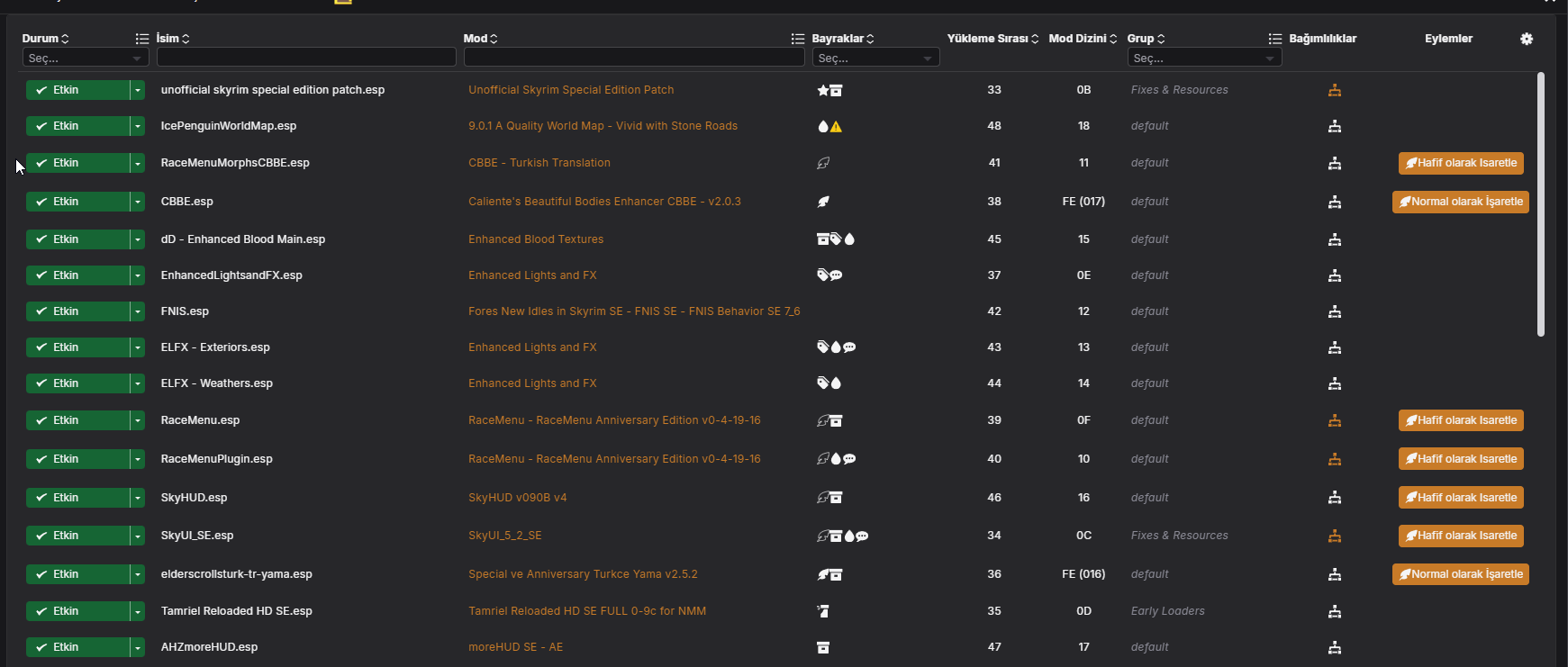Screen dimensions: 1568x667
Task: Sort by Mod Dizini column
Action: click(x=1083, y=39)
